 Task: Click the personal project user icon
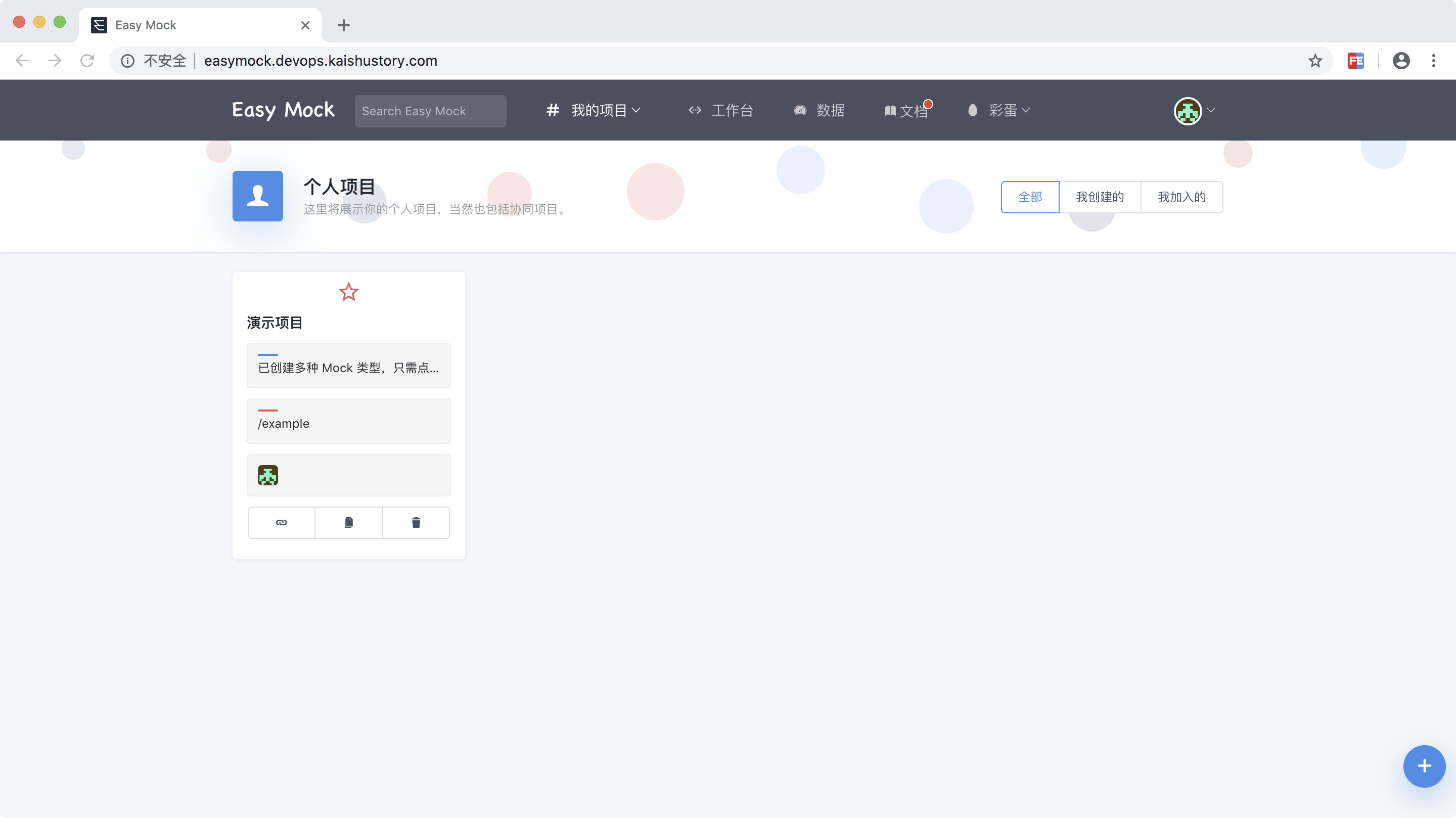pos(258,196)
